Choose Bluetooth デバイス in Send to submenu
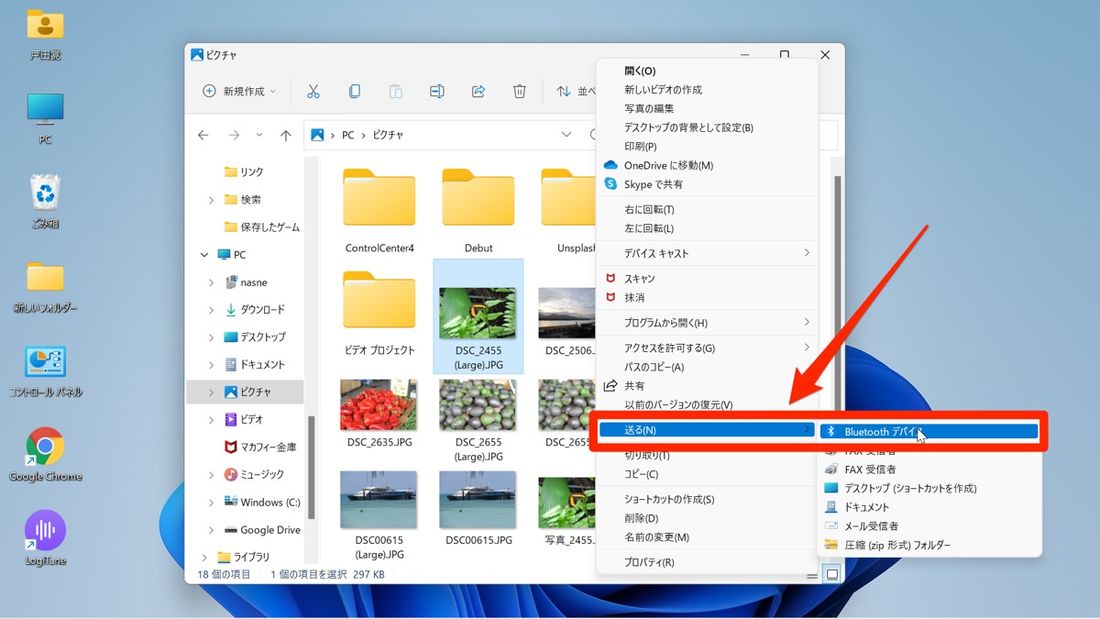The height and width of the screenshot is (619, 1100). click(929, 432)
